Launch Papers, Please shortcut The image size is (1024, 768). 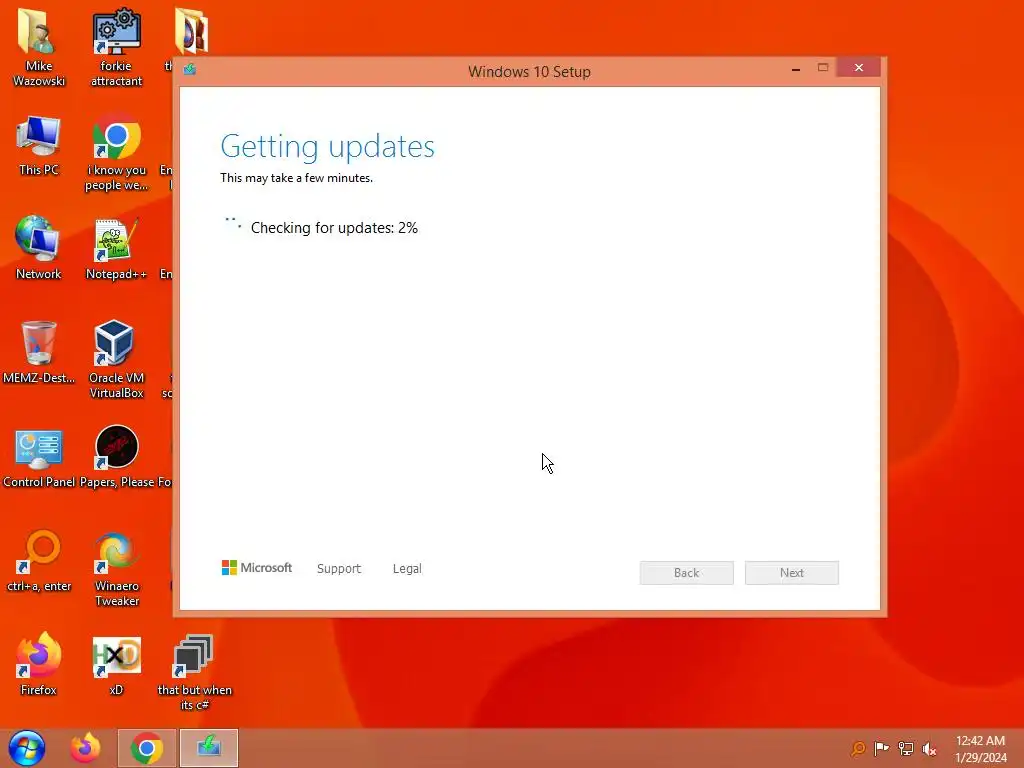[116, 457]
